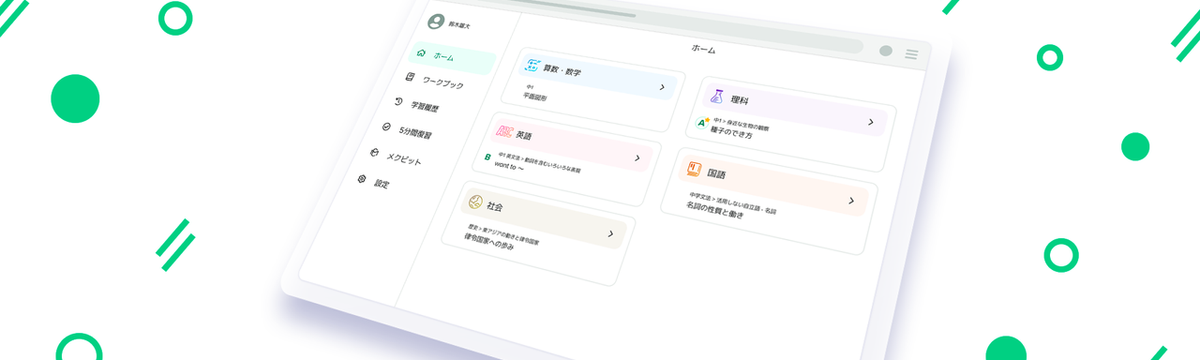
Task: Click the home house icon in sidebar
Action: tap(422, 53)
